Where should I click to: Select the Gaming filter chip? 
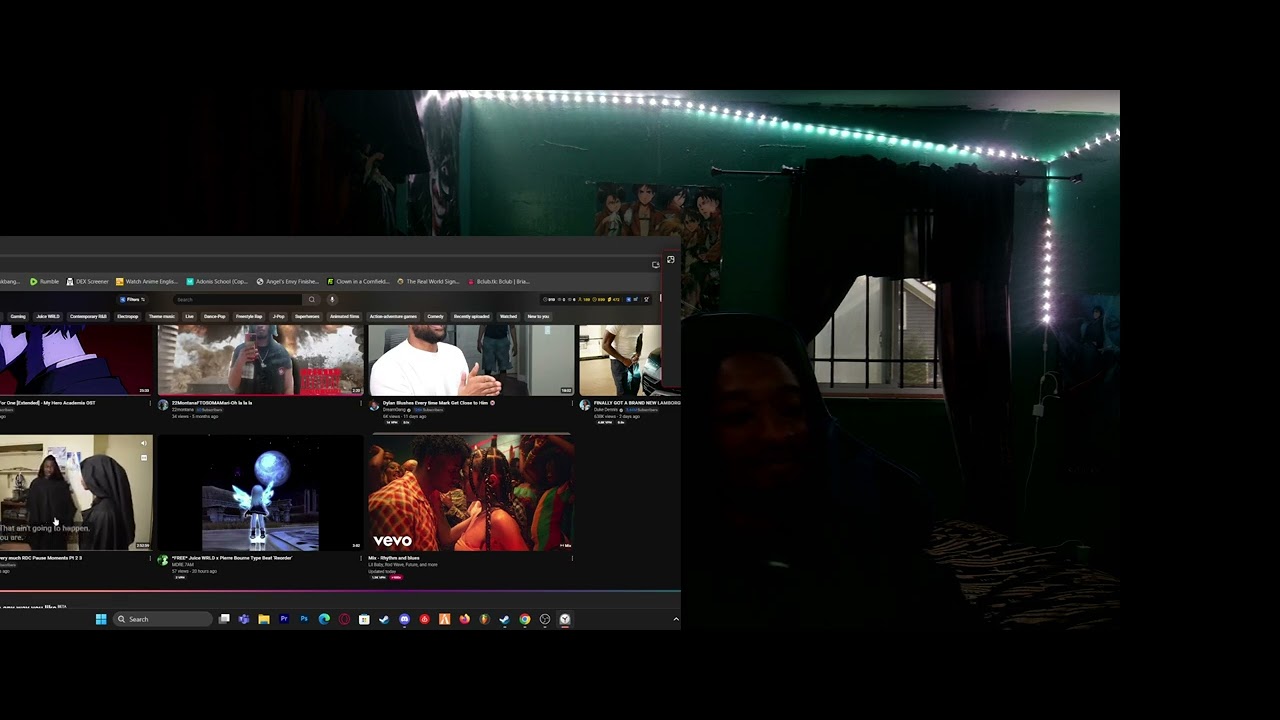pyautogui.click(x=18, y=316)
